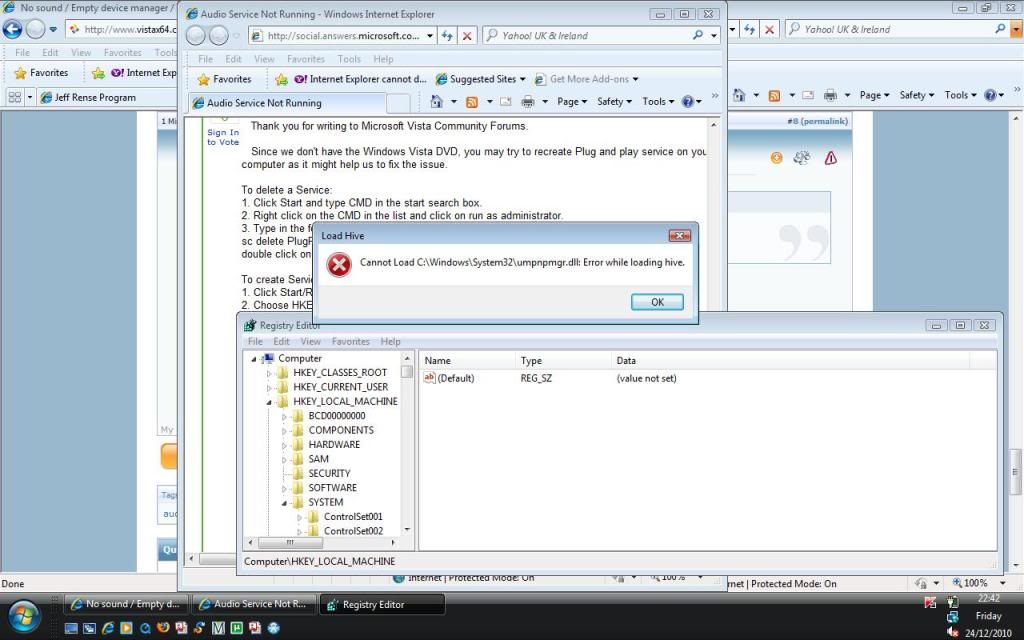Viewport: 1024px width, 640px height.
Task: Click Yahoo search box in the front IE window
Action: (588, 36)
